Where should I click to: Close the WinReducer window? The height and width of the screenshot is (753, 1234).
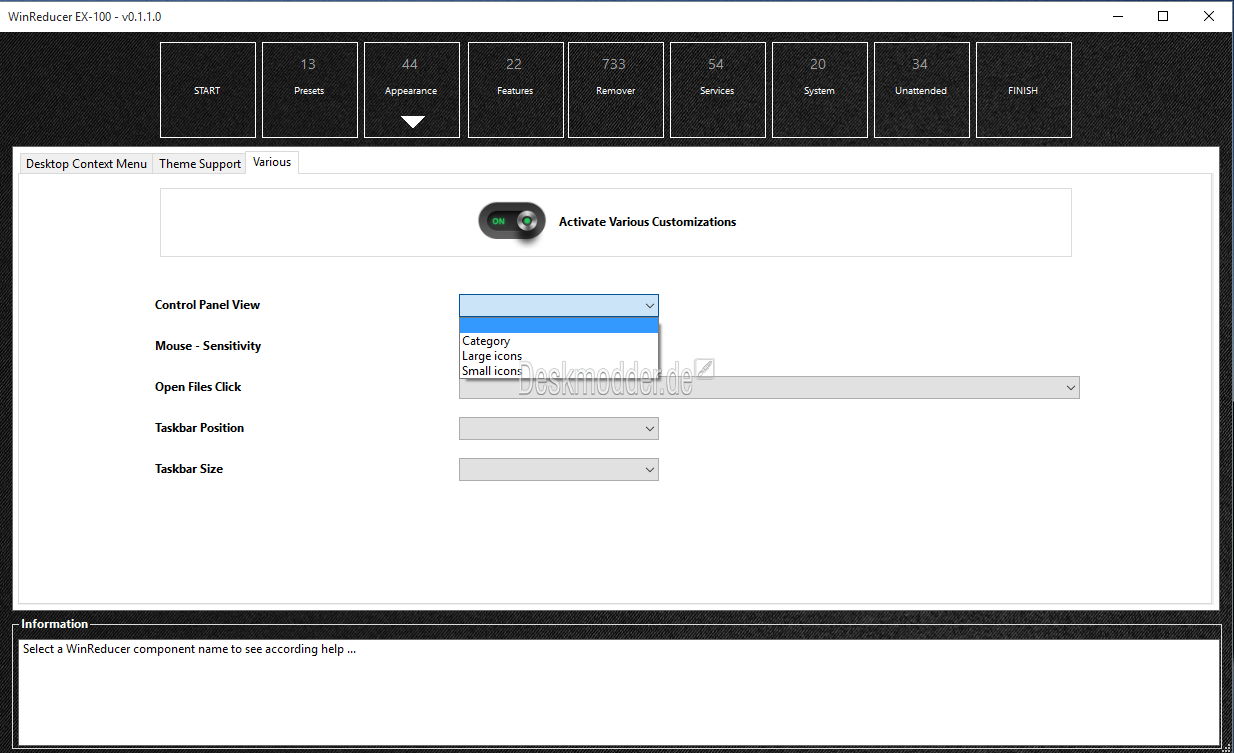(1209, 16)
